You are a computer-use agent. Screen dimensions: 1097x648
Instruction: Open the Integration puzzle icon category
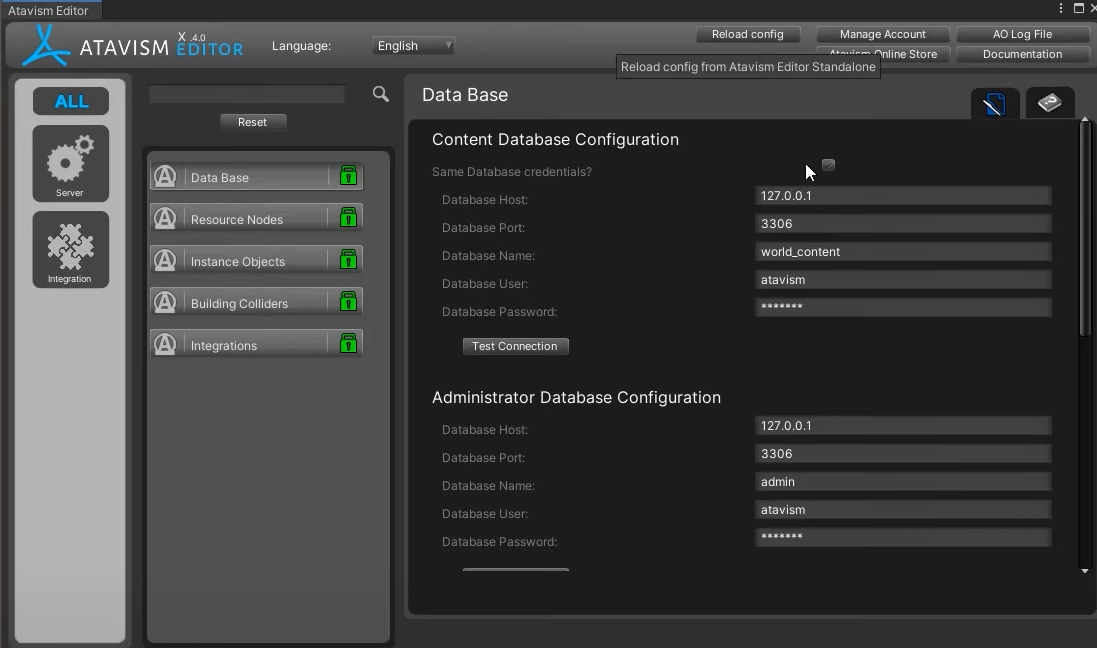pyautogui.click(x=70, y=248)
